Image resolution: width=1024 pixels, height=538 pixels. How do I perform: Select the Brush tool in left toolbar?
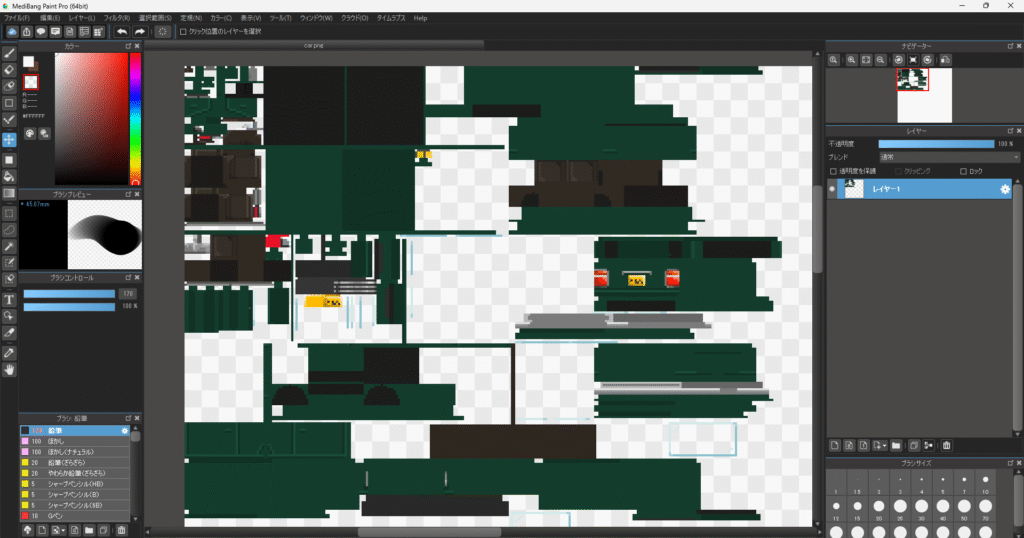[9, 52]
